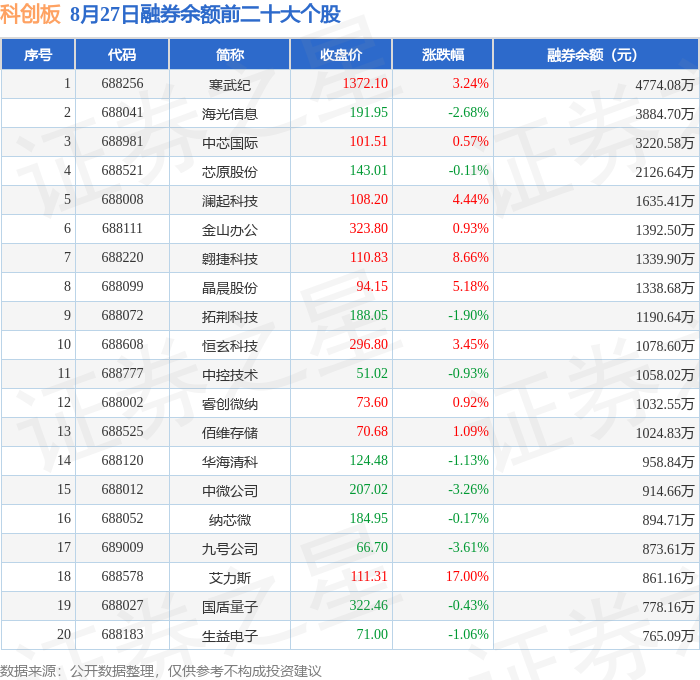The image size is (700, 680).
Task: Select stock name 生益电子
Action: 229,636
